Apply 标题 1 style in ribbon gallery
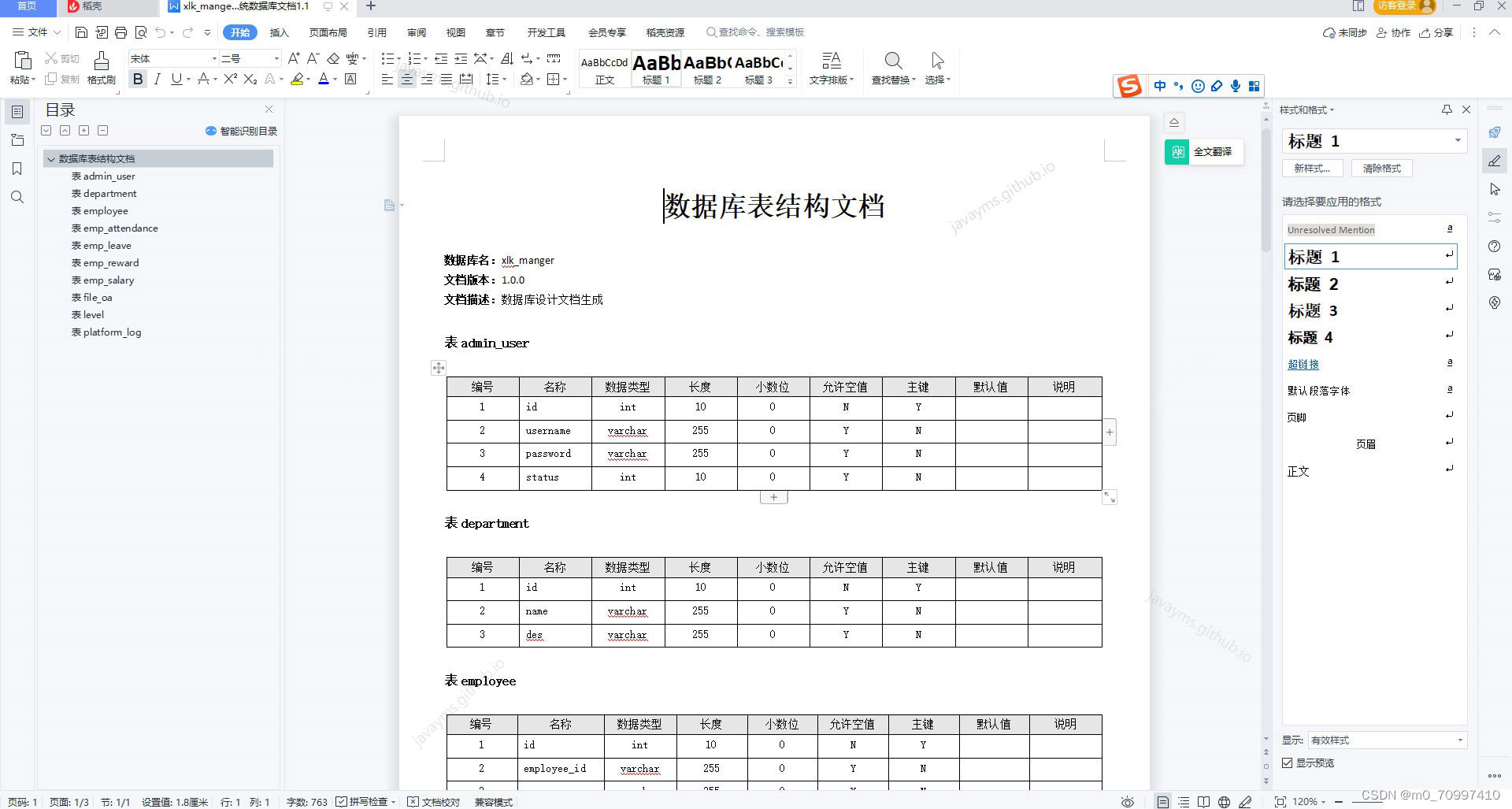Viewport: 1512px width, 809px height. [656, 69]
